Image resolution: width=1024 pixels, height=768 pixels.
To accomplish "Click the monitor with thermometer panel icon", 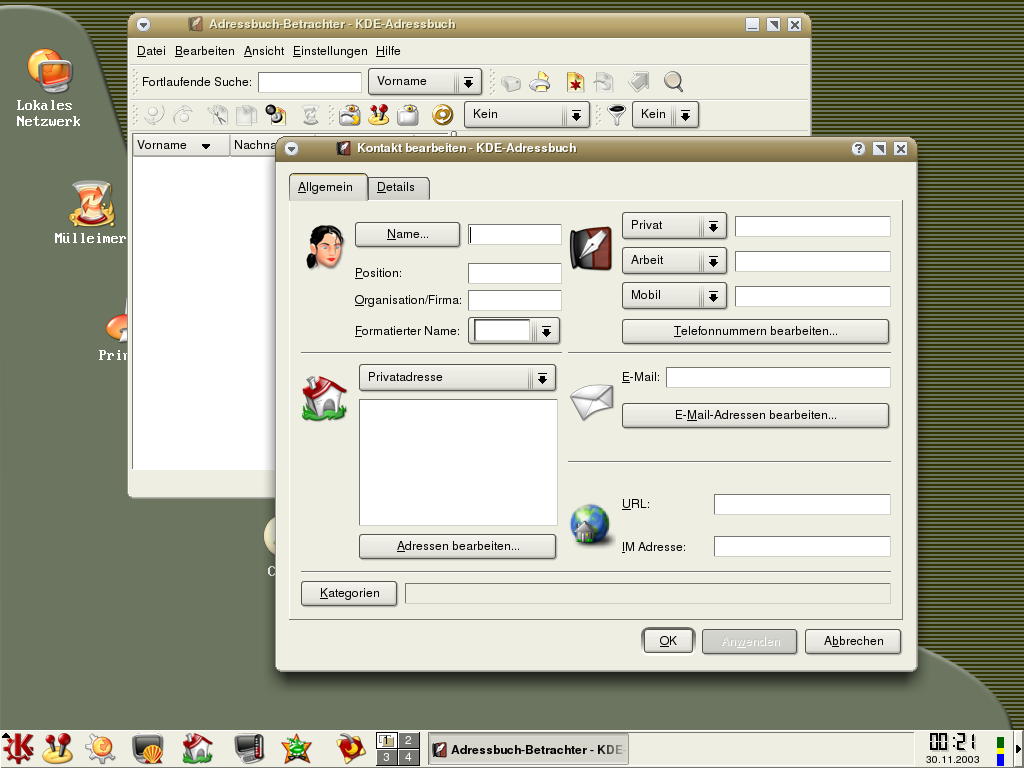I will coord(249,748).
